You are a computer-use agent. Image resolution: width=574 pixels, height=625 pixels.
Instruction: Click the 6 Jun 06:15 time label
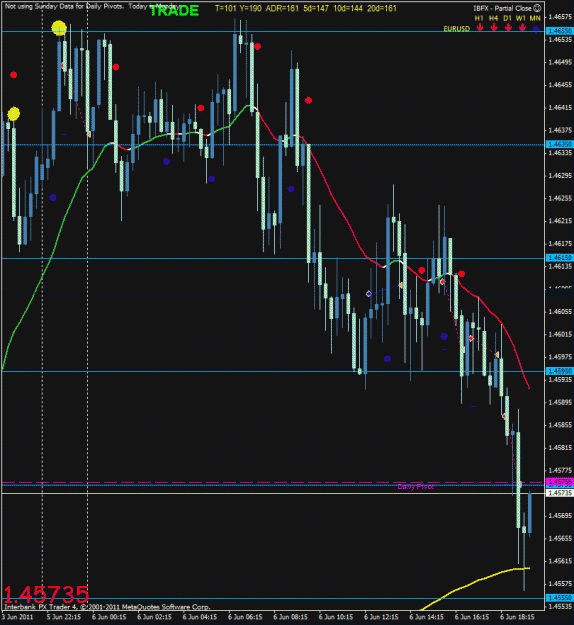coord(246,617)
